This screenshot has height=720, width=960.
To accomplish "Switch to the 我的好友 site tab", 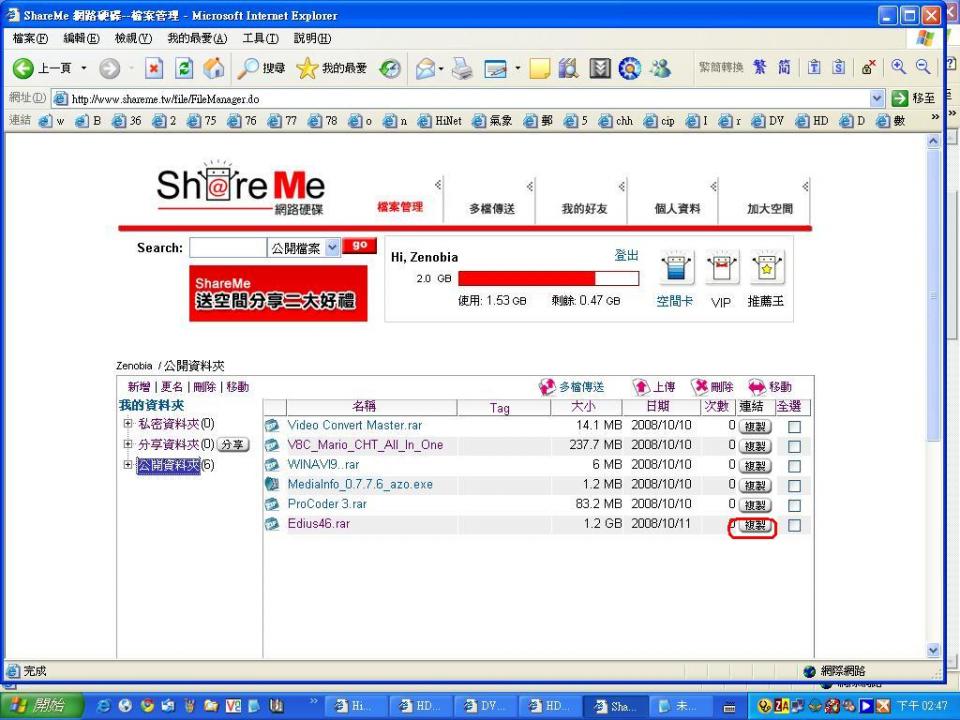I will [x=585, y=208].
